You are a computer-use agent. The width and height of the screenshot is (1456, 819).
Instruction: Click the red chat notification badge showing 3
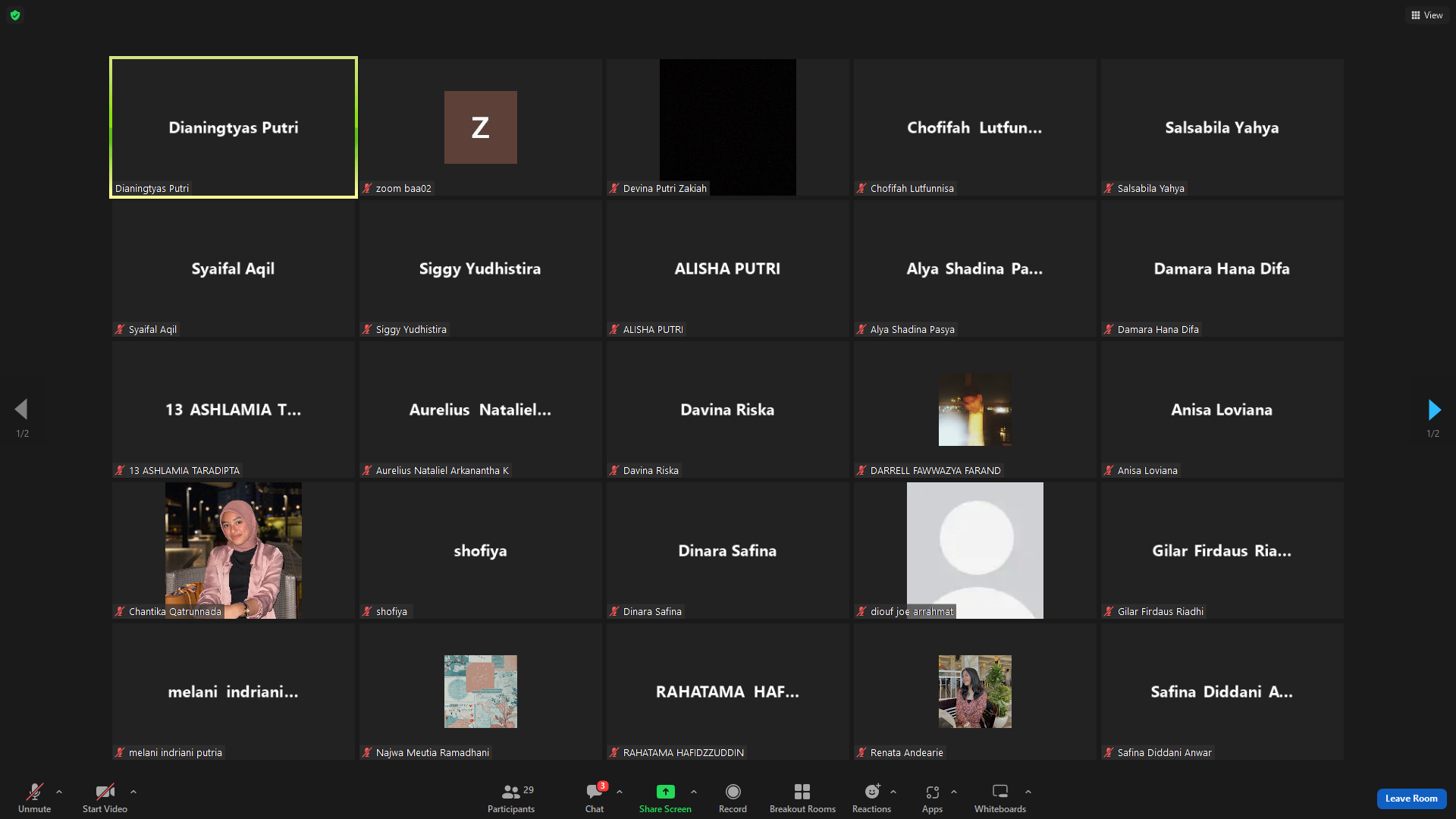(x=603, y=786)
